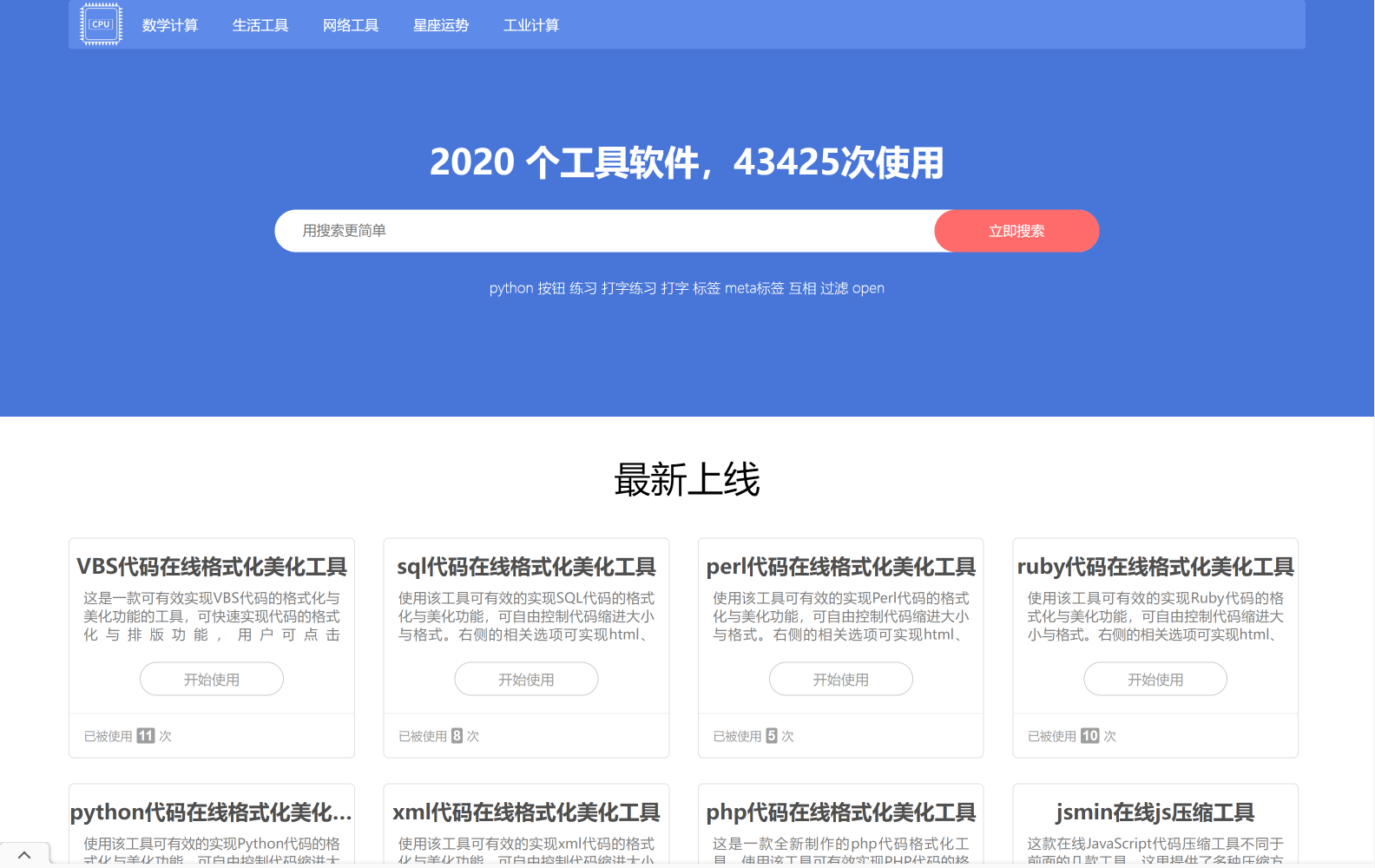Open xml代码在线格式化美化工具 title
Viewport: 1375px width, 868px height.
pyautogui.click(x=526, y=812)
